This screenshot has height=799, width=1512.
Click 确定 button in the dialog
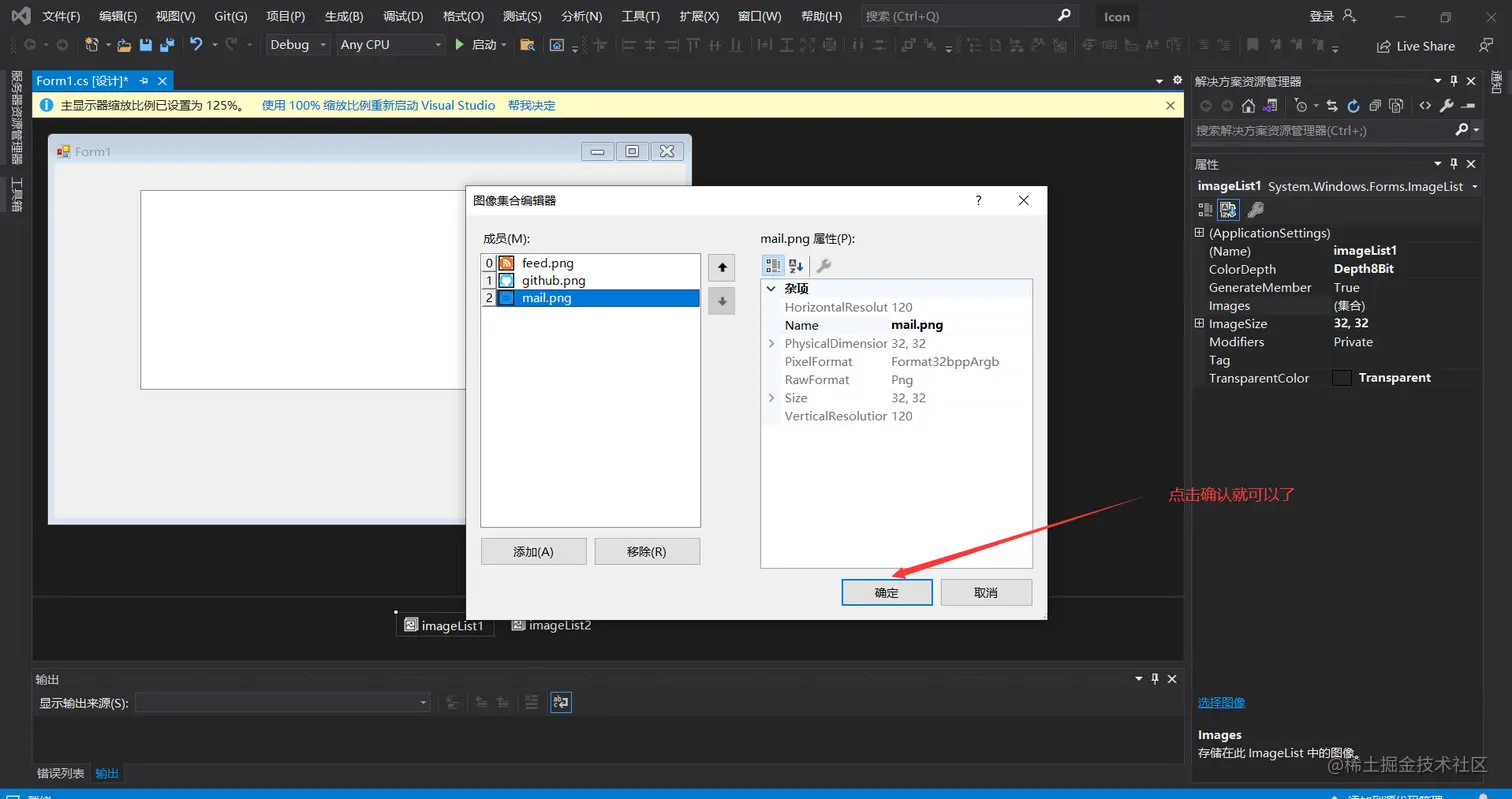(x=887, y=593)
